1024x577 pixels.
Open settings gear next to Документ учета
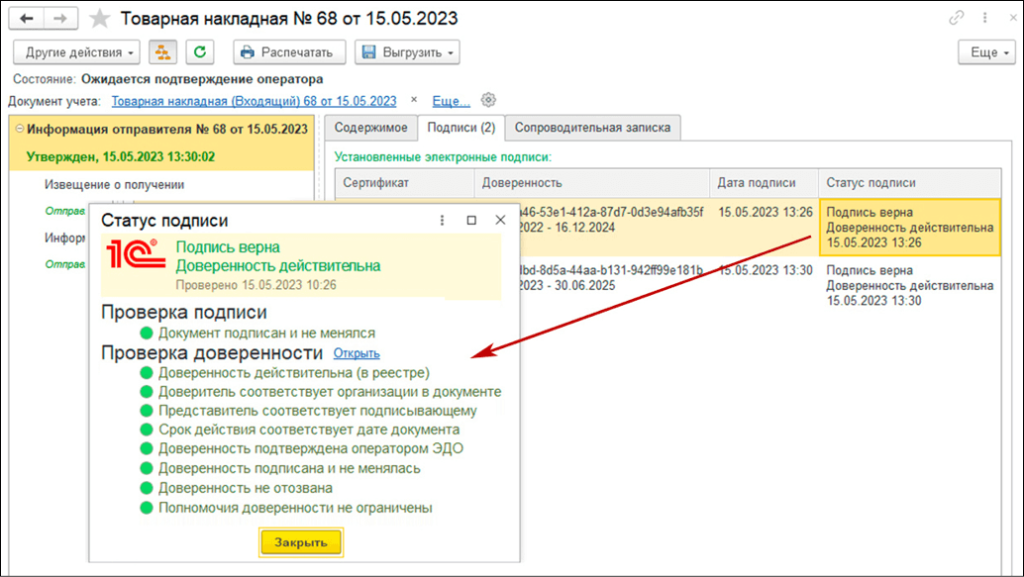click(488, 100)
